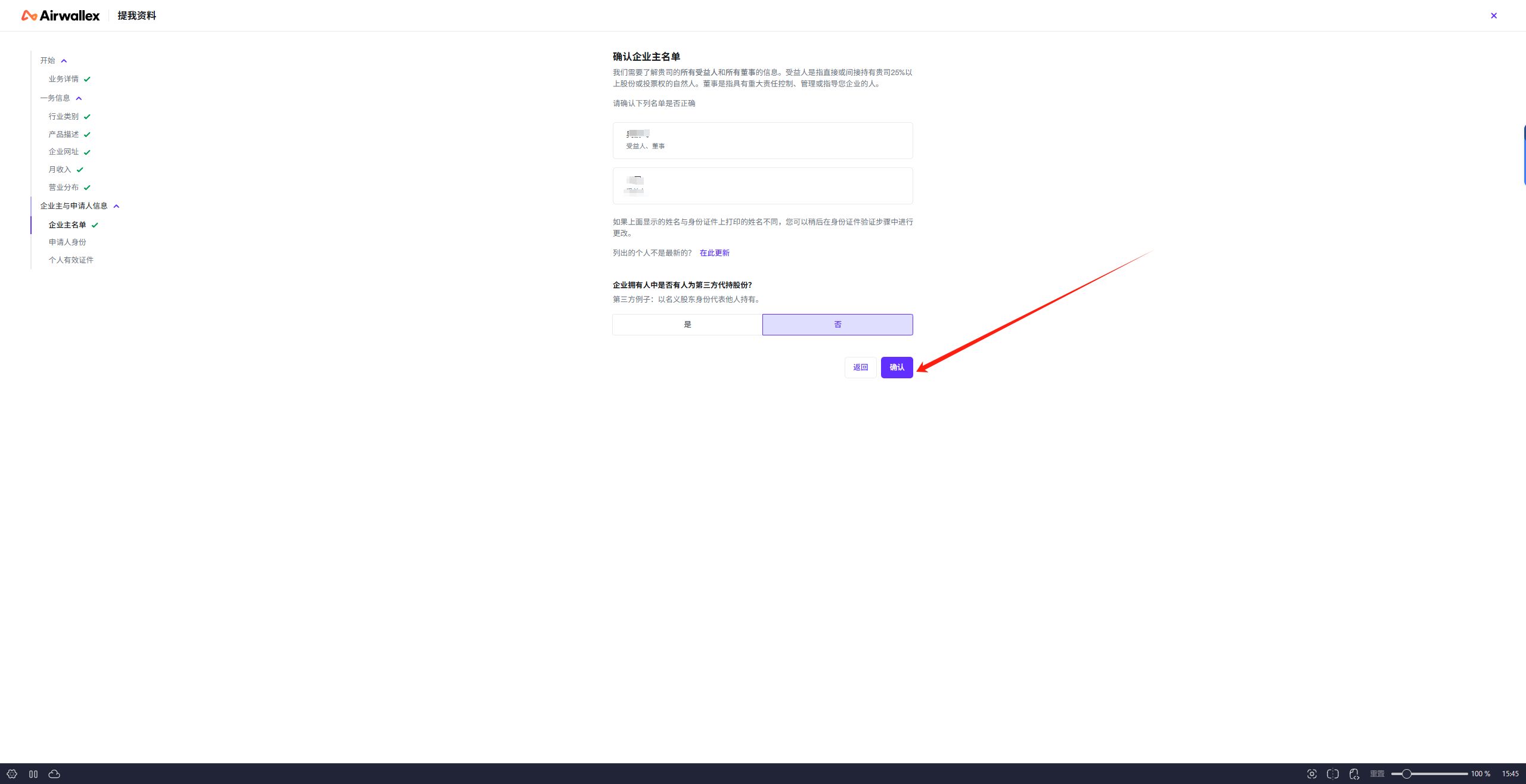Click green checkmark beside 行业类别
Viewport: 1526px width, 784px height.
click(x=87, y=117)
